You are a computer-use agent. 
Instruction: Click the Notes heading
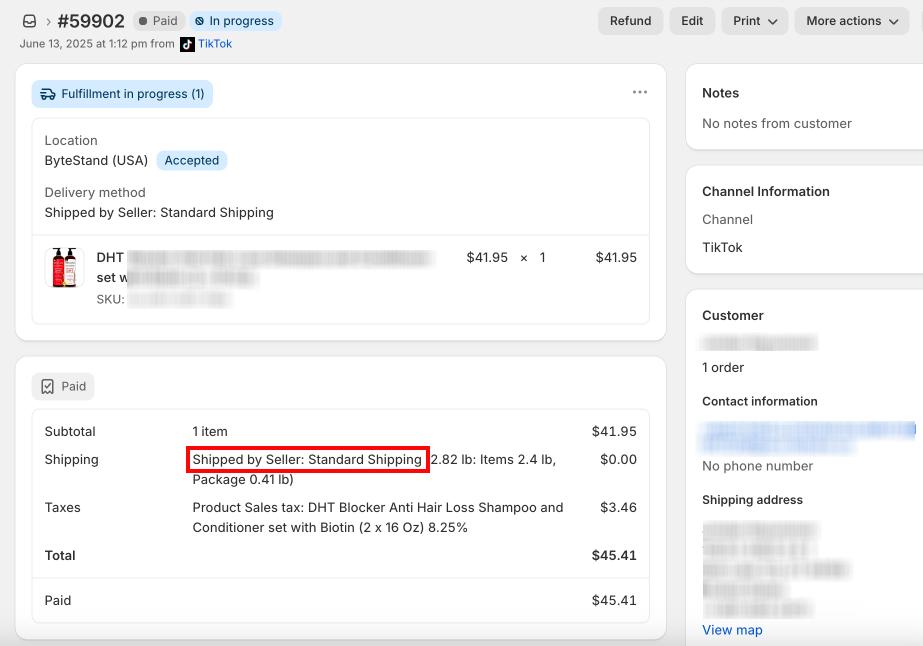point(721,93)
